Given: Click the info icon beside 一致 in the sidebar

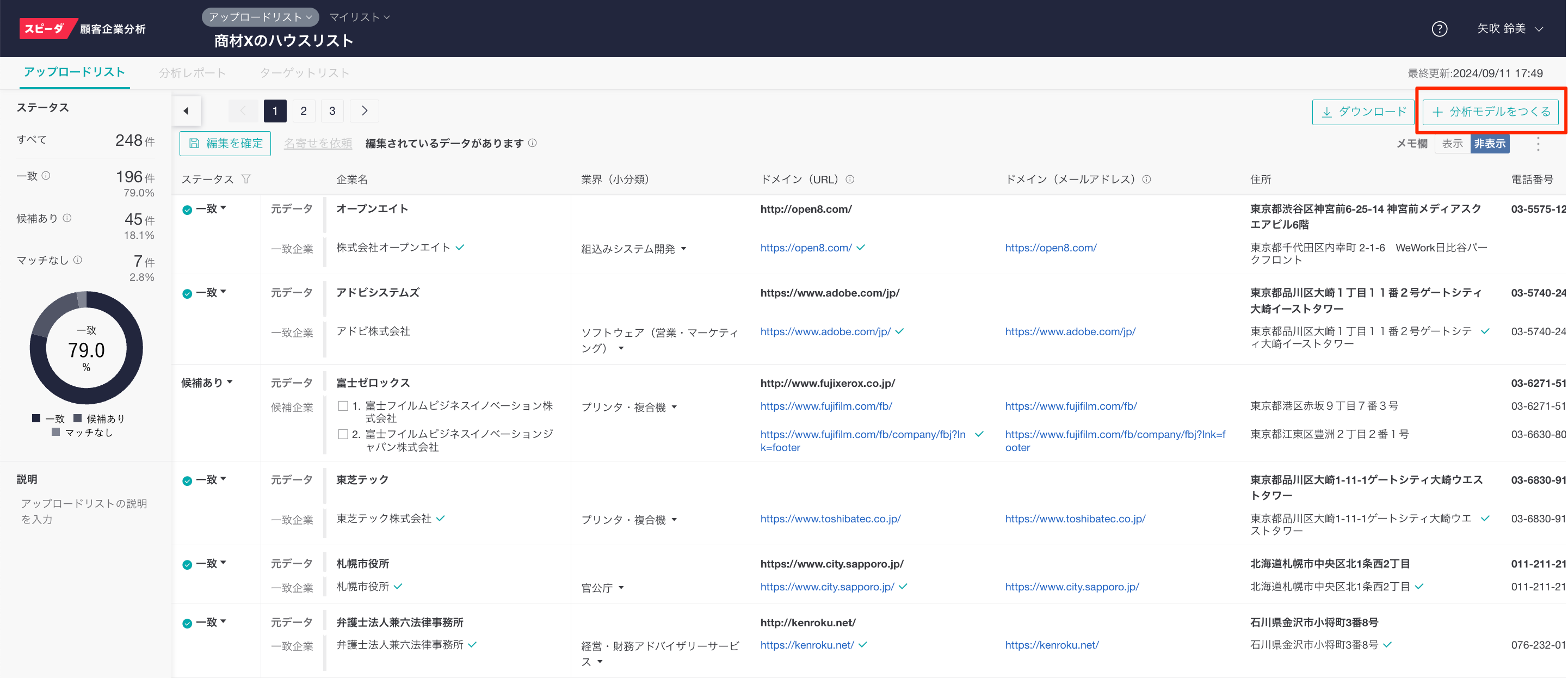Looking at the screenshot, I should (46, 176).
